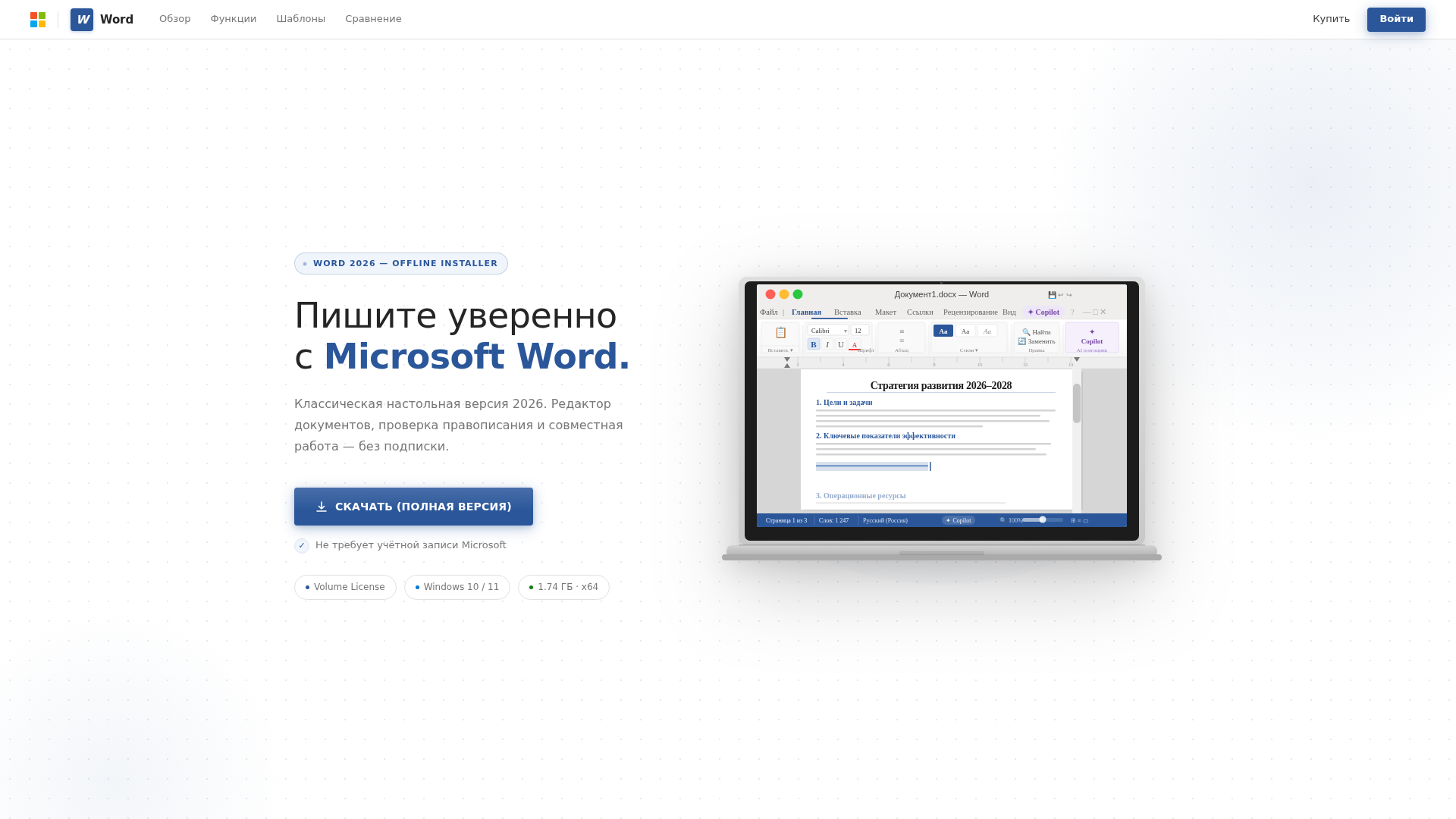Expand the Стили dropdown
This screenshot has width=1456, height=819.
click(968, 350)
